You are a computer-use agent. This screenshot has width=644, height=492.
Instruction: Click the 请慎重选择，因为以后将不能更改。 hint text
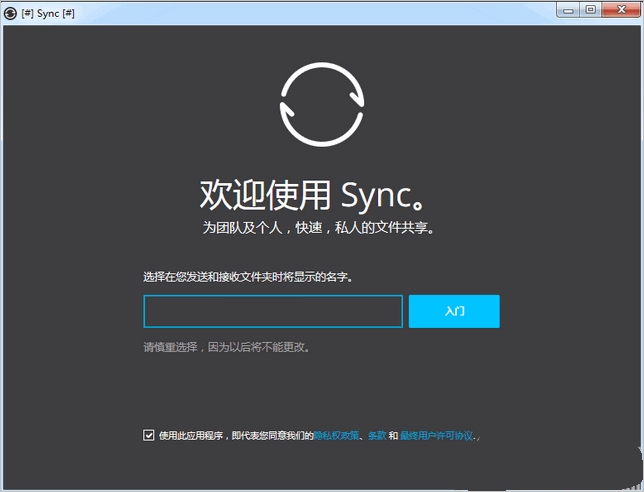click(227, 347)
